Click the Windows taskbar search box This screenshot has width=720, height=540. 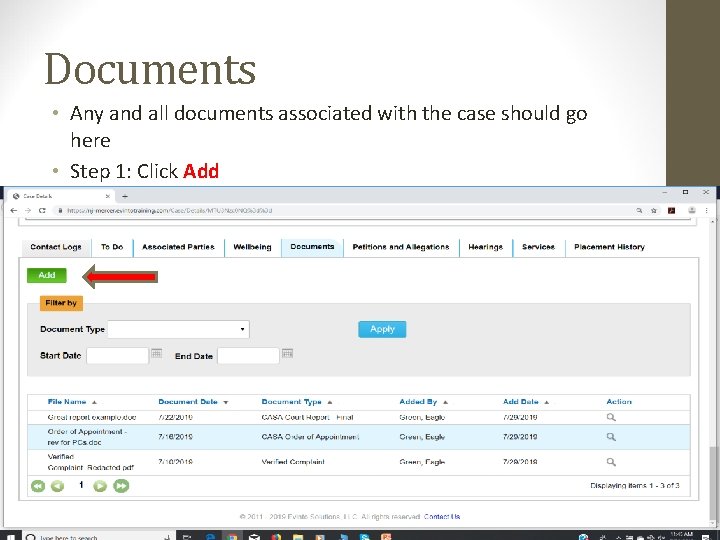pos(94,536)
